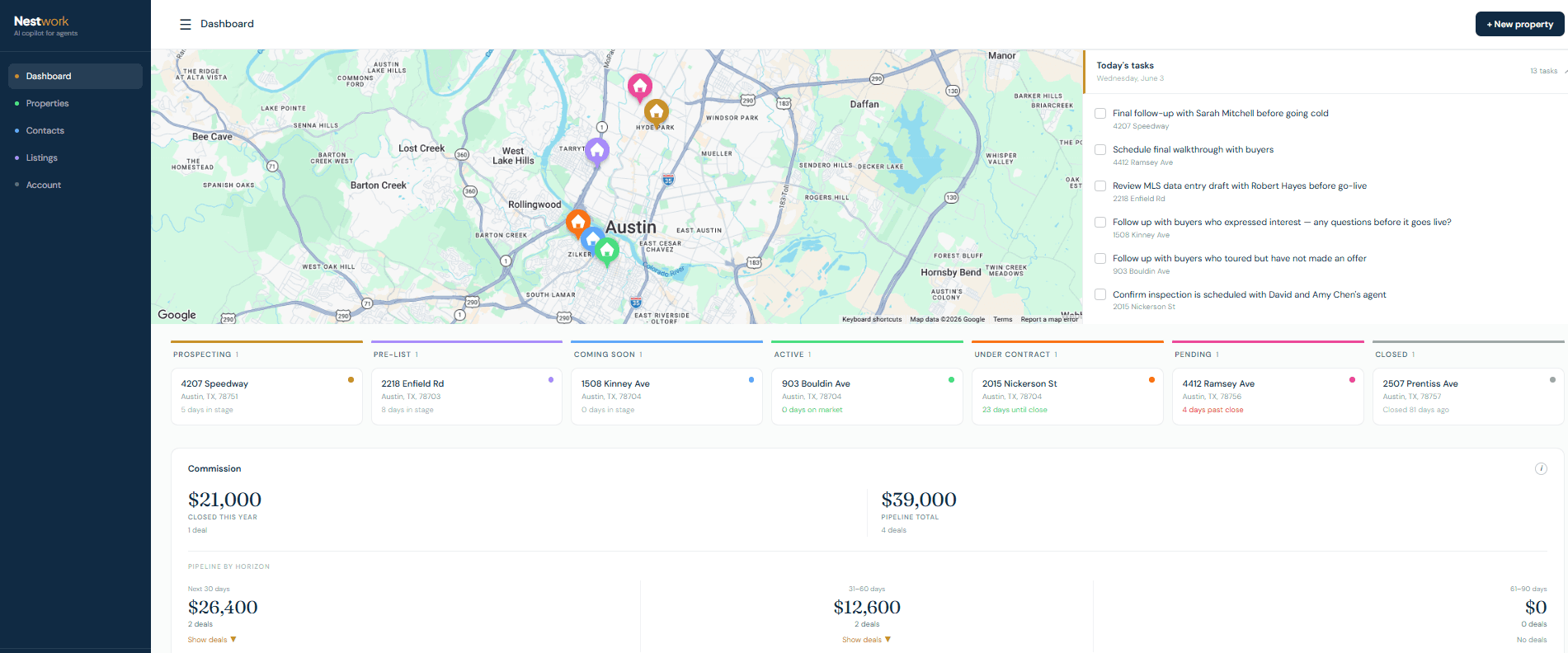Check off Sarah Mitchell follow-up task
The image size is (1568, 653).
click(x=1100, y=114)
